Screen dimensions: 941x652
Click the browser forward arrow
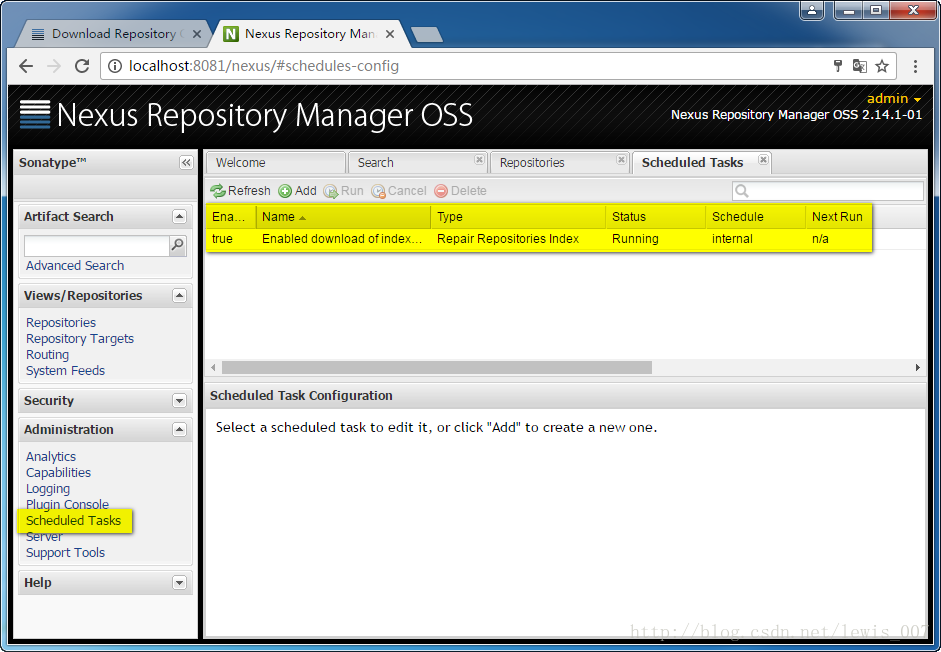pos(54,66)
